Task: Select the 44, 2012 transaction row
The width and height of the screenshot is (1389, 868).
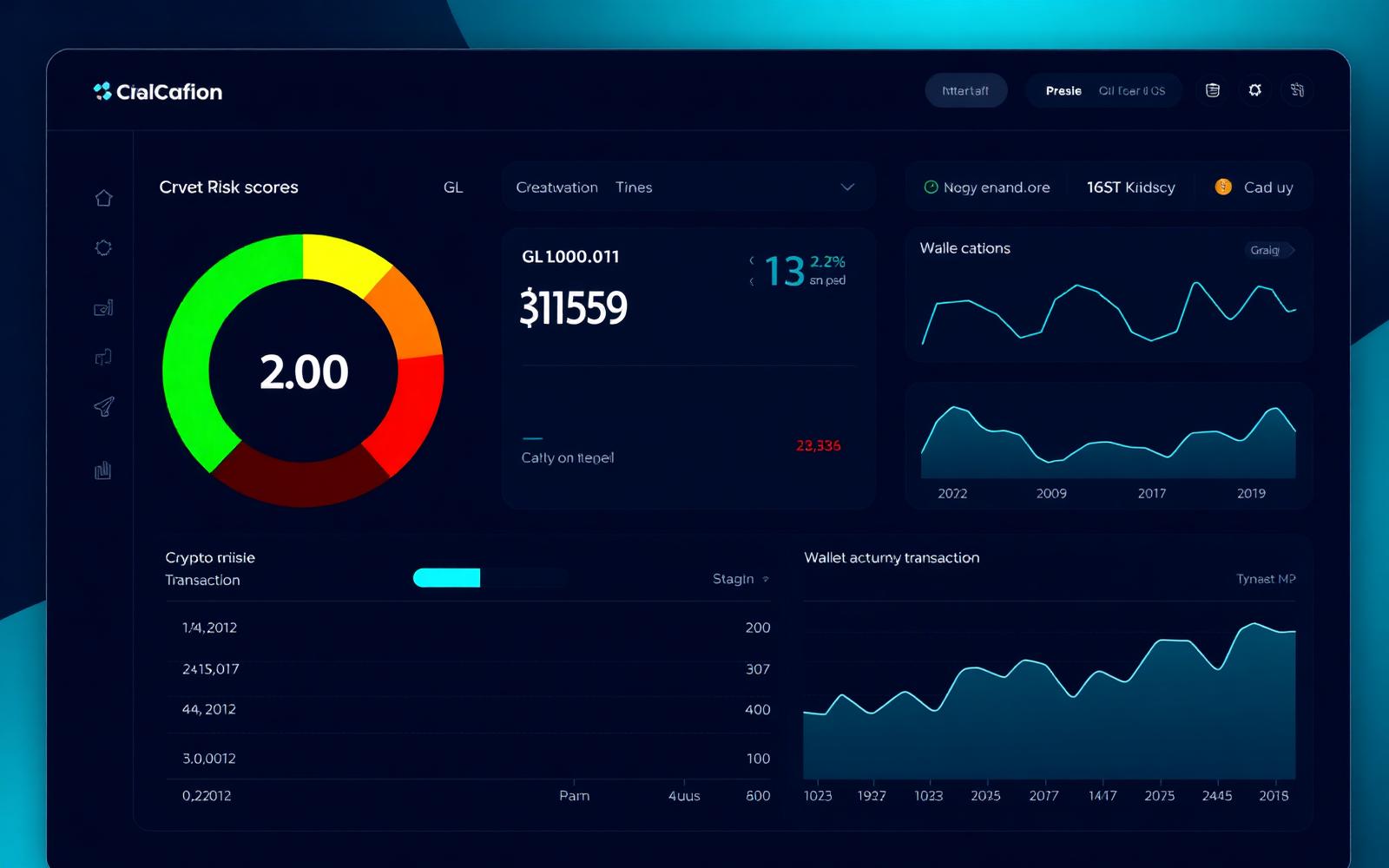Action: coord(469,709)
